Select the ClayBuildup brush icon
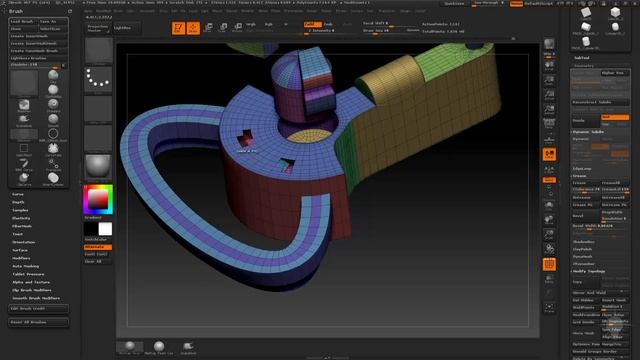The image size is (640, 360). (x=53, y=91)
